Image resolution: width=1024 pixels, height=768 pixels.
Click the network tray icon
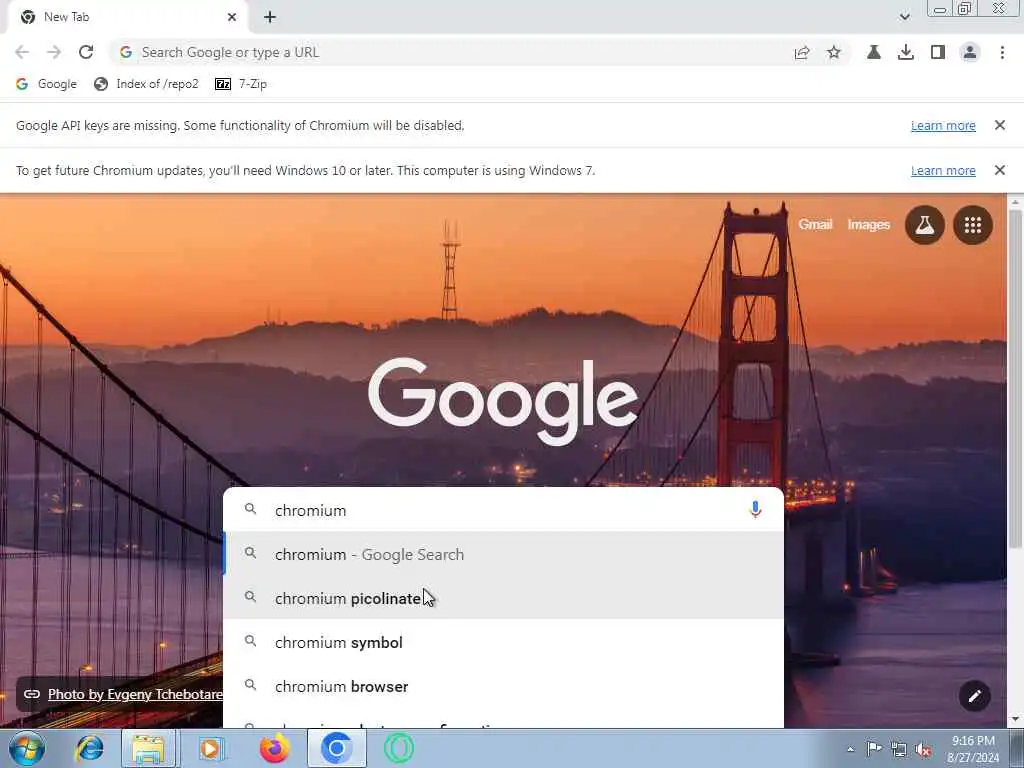click(x=899, y=749)
